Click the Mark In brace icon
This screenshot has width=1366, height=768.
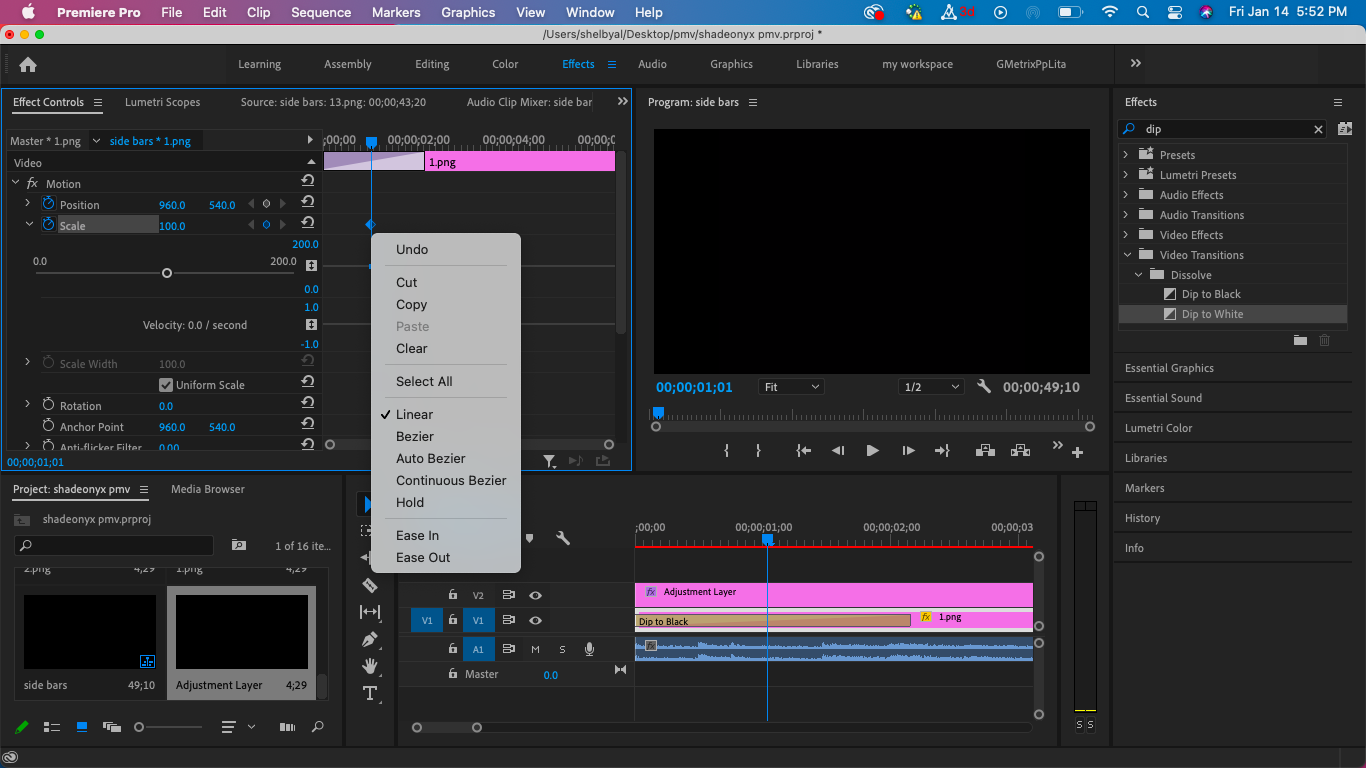[x=727, y=450]
